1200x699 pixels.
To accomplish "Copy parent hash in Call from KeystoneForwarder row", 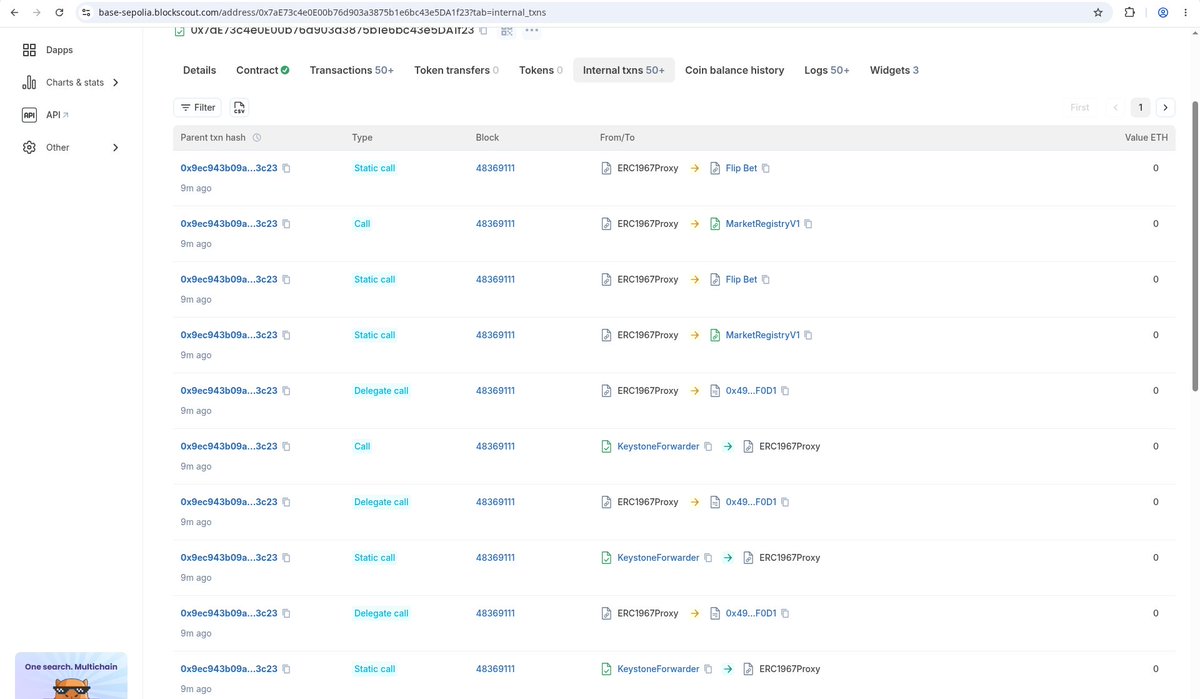I will (x=287, y=447).
